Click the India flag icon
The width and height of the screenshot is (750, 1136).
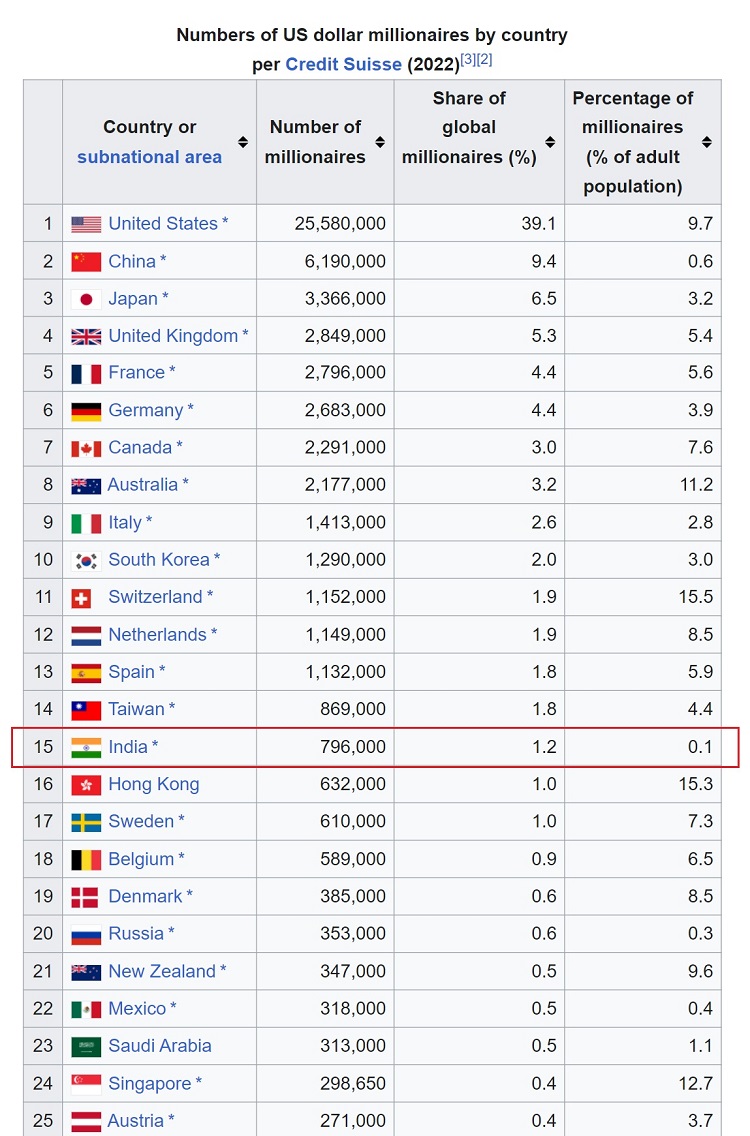[x=86, y=748]
